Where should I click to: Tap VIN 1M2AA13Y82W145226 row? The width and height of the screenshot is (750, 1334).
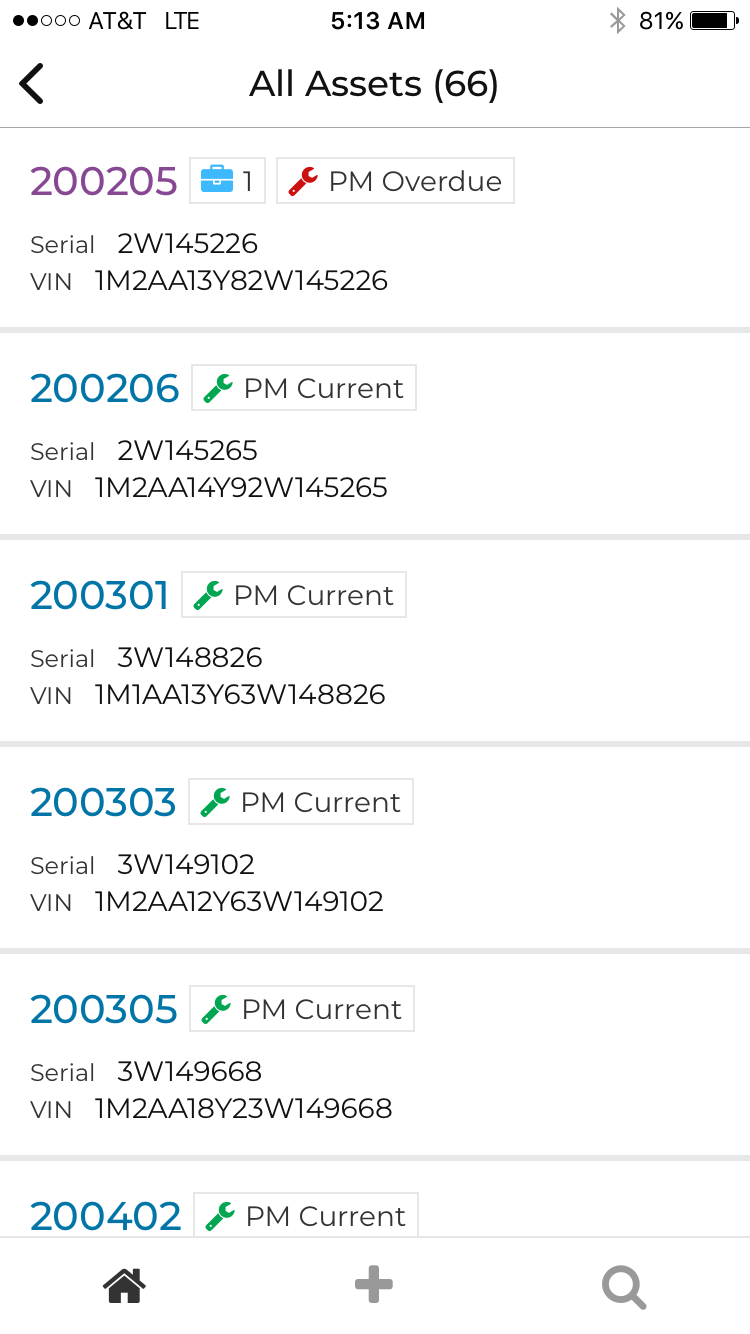pos(240,281)
